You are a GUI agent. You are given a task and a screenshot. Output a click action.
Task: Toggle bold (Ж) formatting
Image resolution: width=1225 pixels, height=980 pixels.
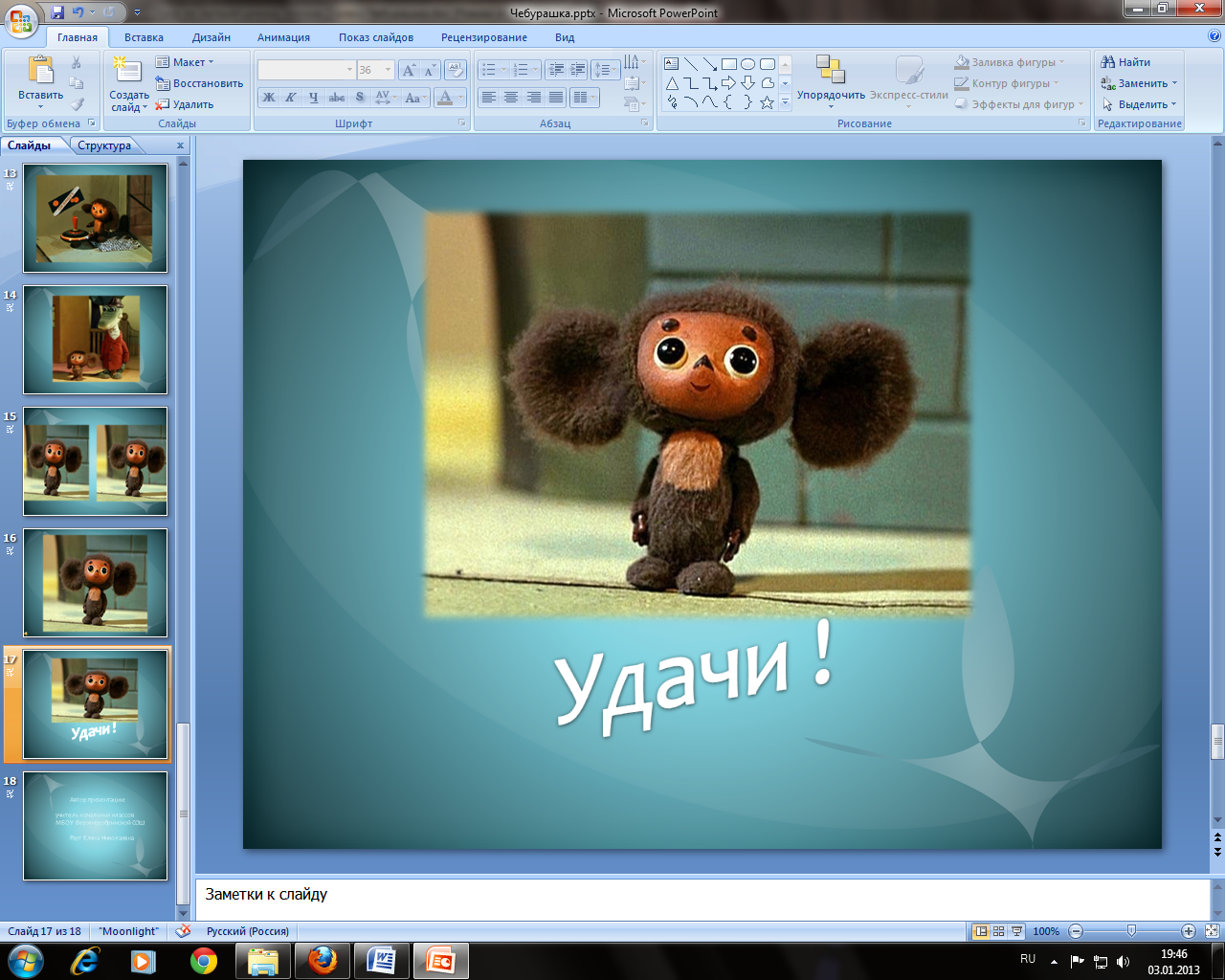(x=269, y=98)
